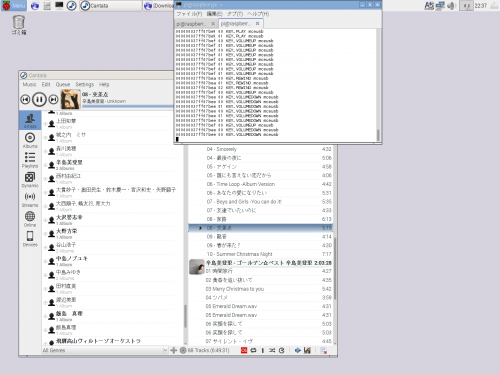This screenshot has width=500, height=375.
Task: Click the plus add icon beside genres
Action: pyautogui.click(x=173, y=350)
